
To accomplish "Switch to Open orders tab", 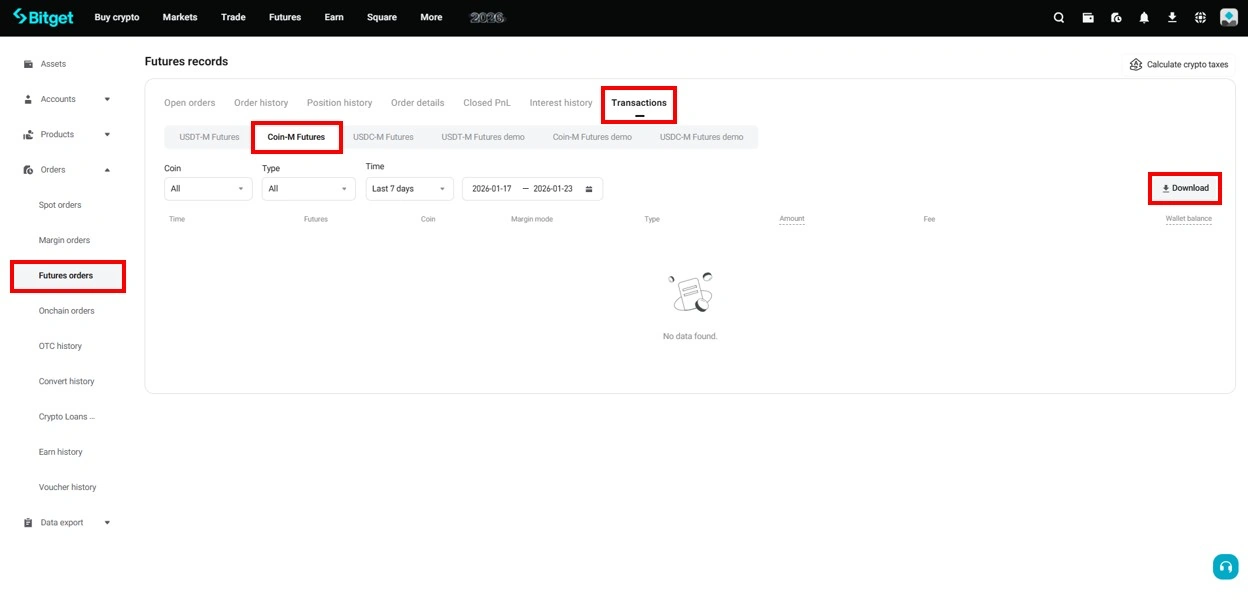I will [x=190, y=103].
